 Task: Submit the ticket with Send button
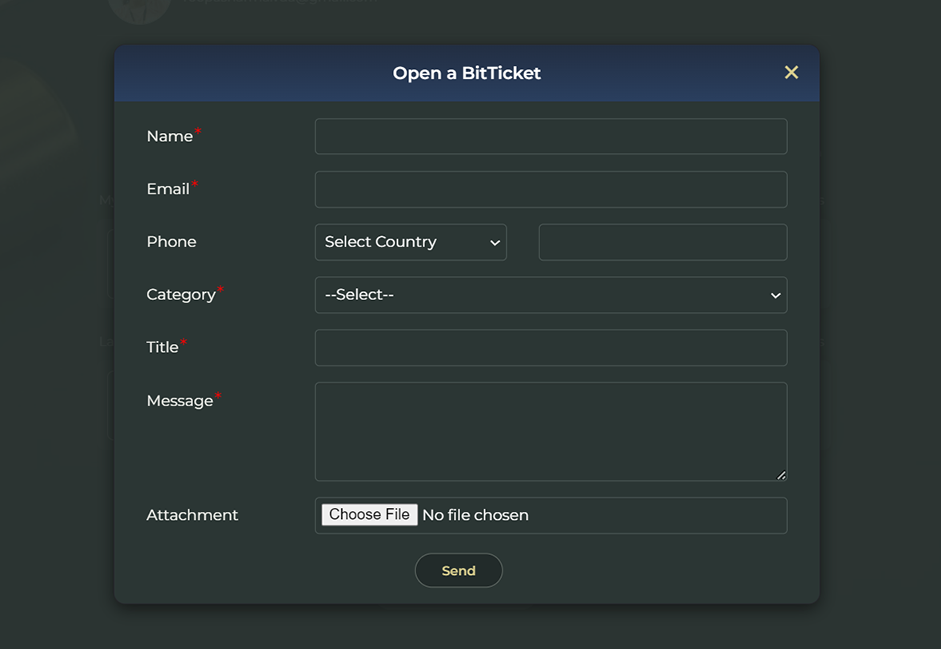click(458, 570)
